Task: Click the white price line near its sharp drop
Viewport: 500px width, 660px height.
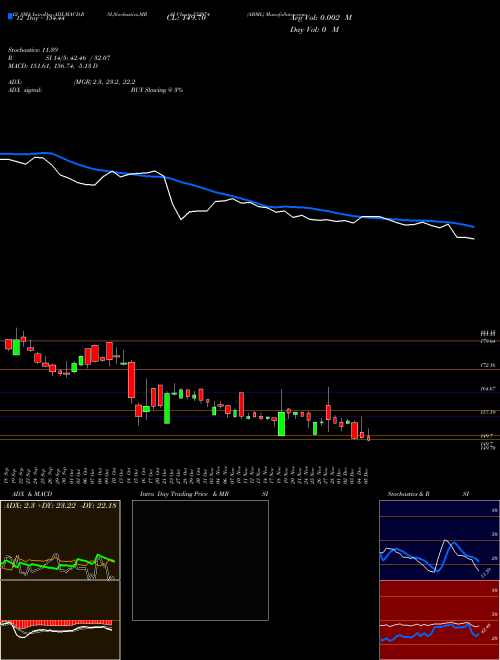Action: click(173, 202)
